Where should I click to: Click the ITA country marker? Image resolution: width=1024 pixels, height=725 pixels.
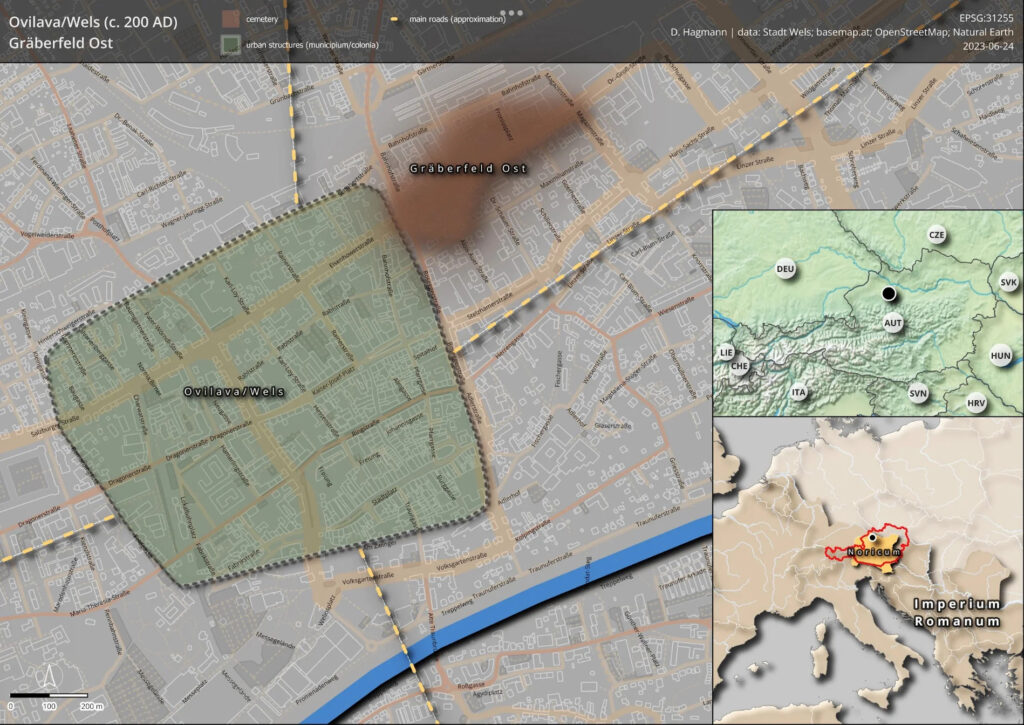[x=798, y=393]
